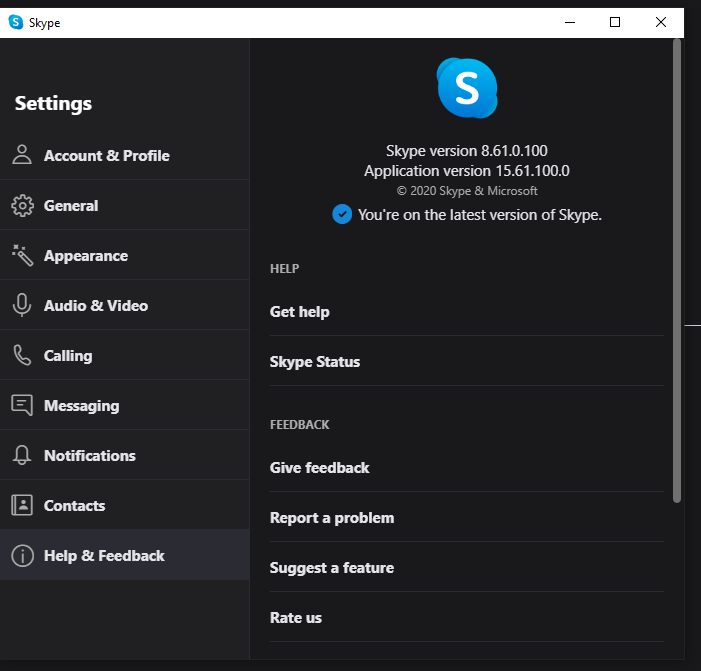Select Suggest a feature
The height and width of the screenshot is (671, 701).
coord(332,568)
